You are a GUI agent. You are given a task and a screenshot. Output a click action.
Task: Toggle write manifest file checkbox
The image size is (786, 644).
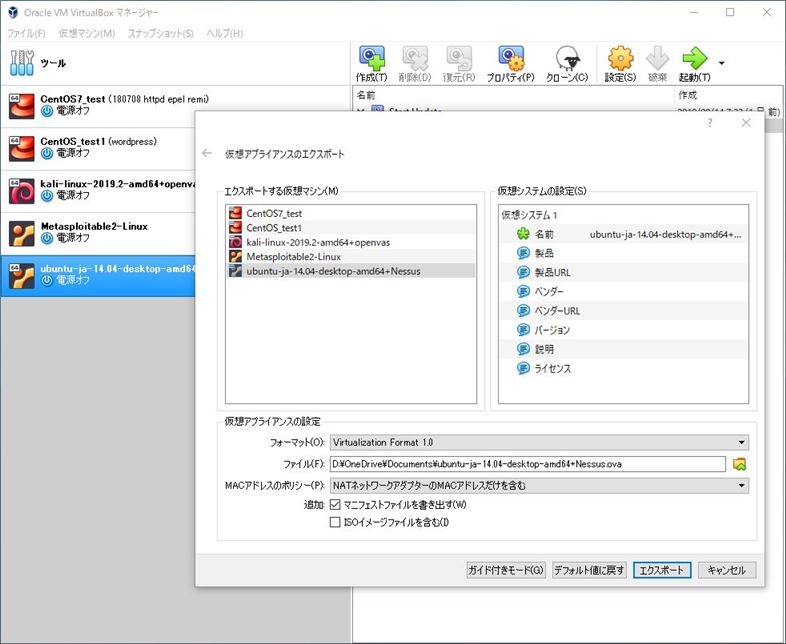335,505
